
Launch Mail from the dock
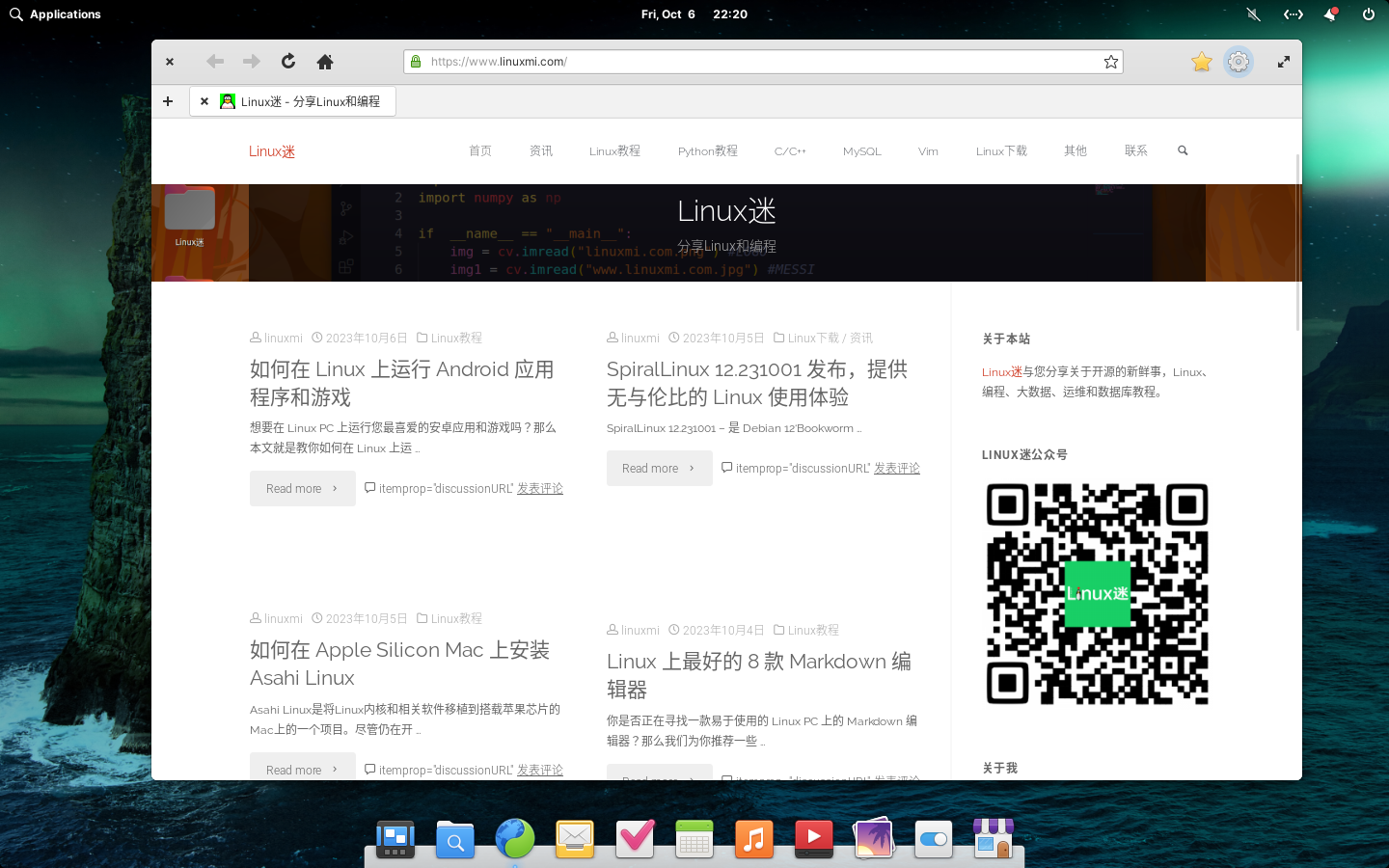[575, 839]
